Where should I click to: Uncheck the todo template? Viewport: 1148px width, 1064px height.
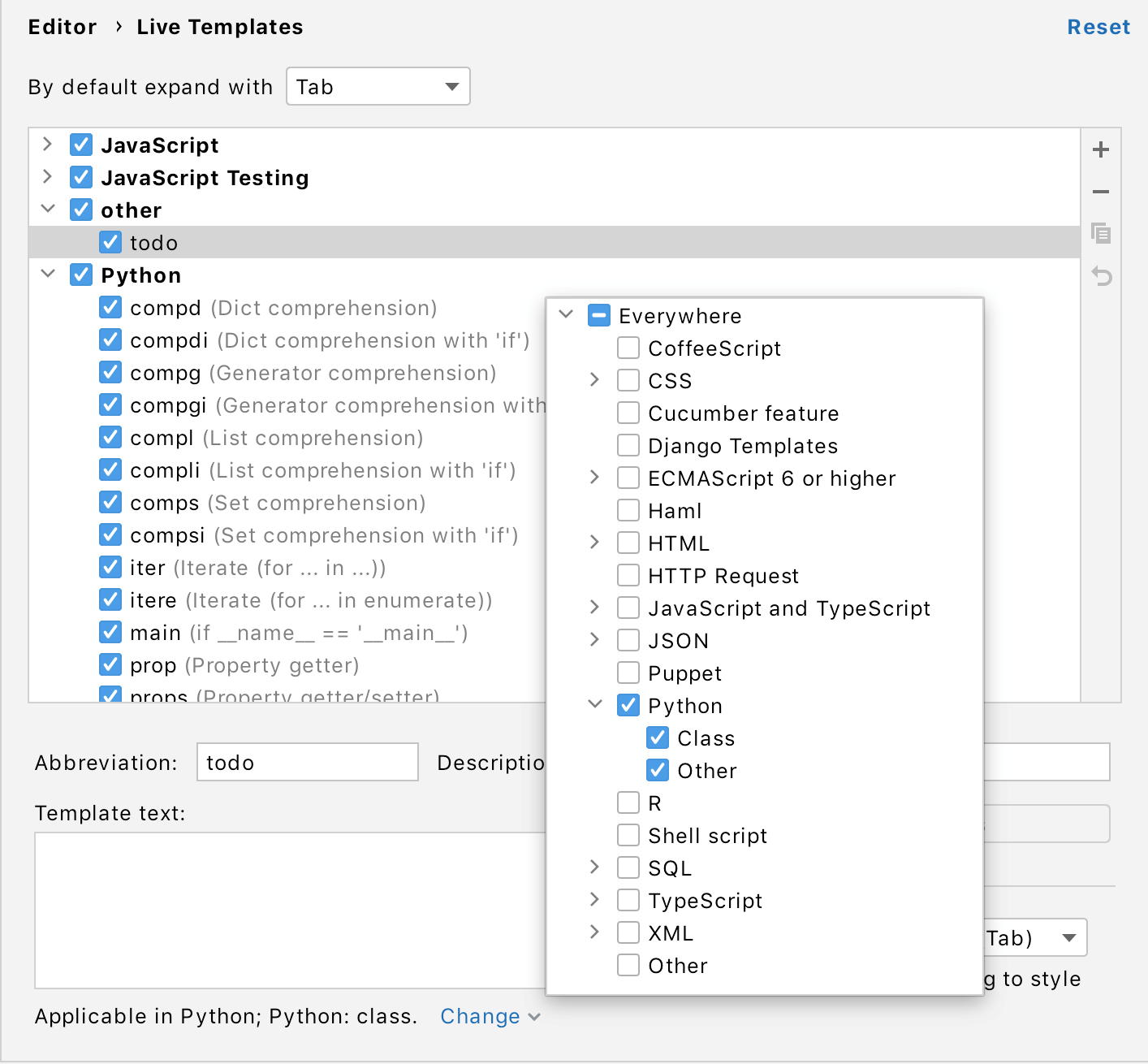[111, 241]
